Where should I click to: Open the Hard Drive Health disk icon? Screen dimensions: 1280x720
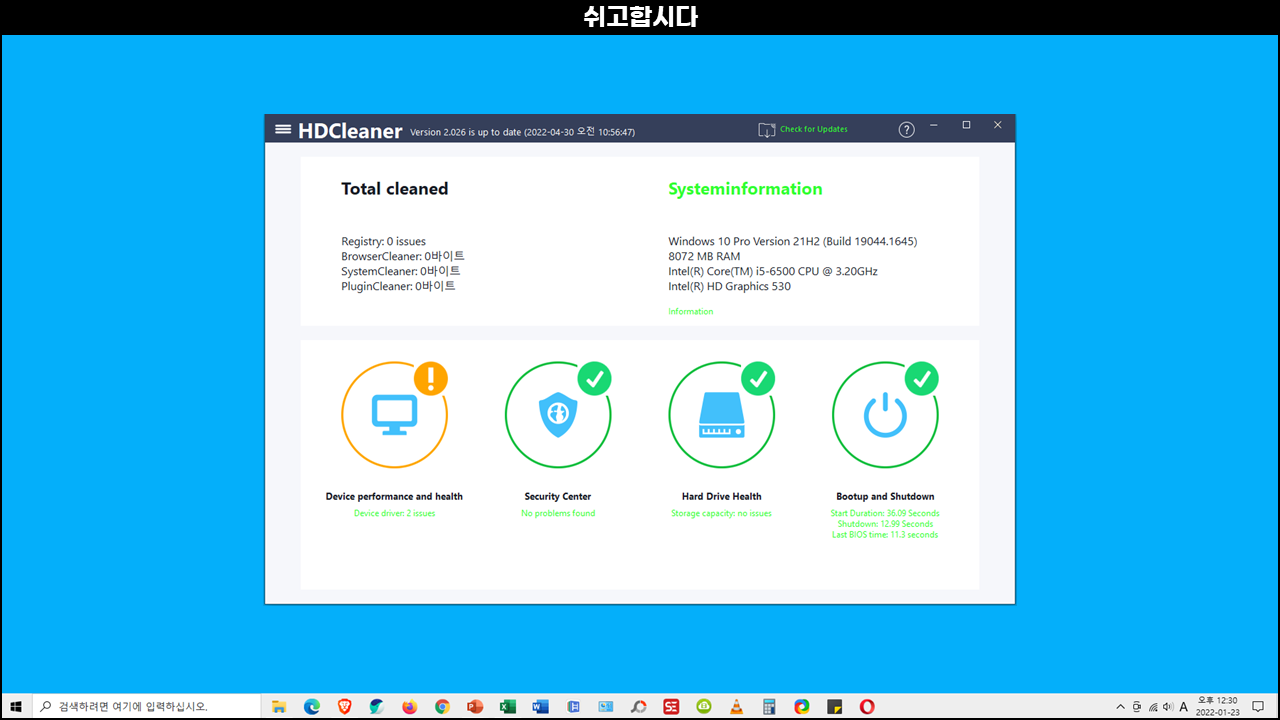tap(722, 414)
